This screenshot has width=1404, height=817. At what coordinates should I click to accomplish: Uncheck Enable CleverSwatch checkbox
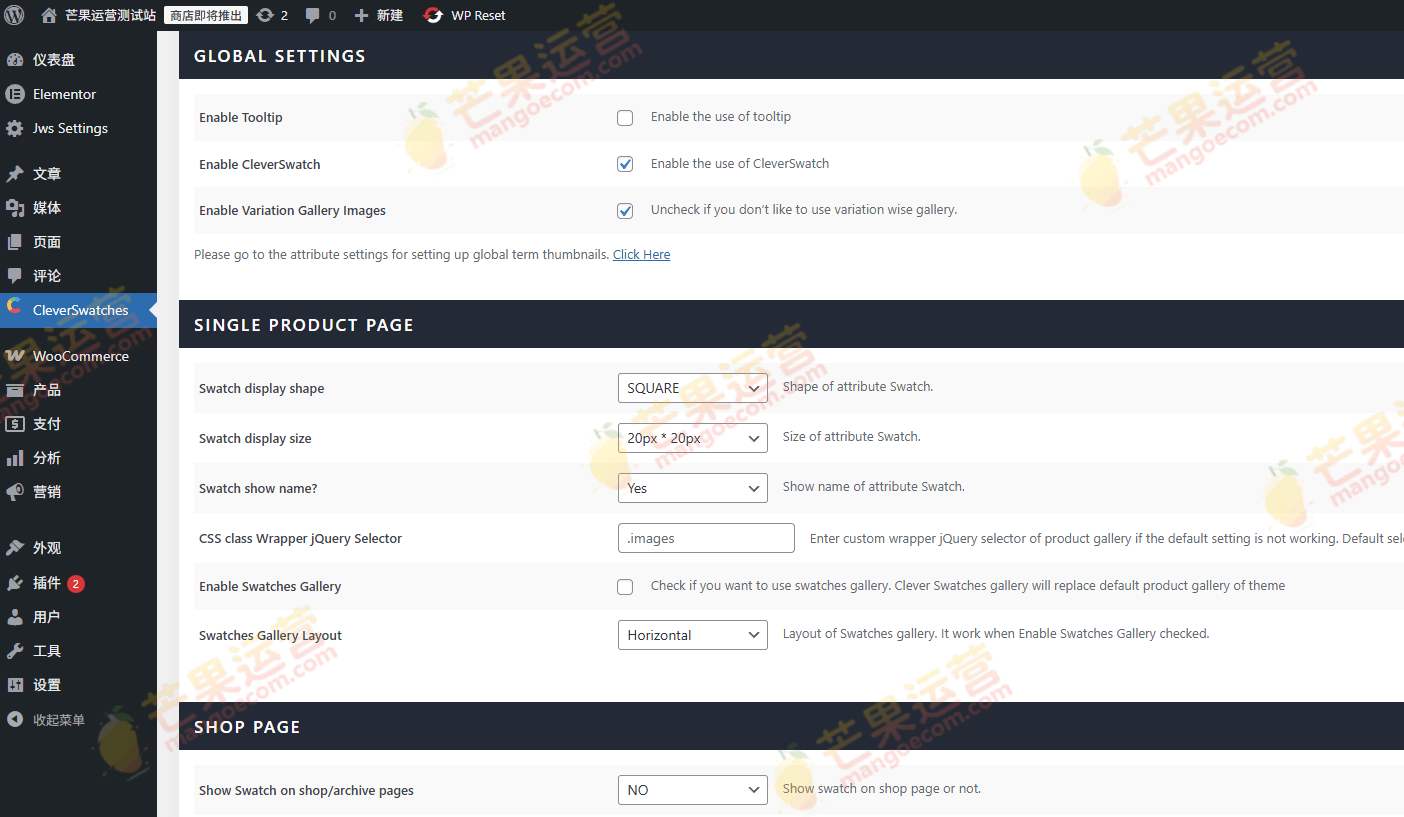tap(625, 164)
